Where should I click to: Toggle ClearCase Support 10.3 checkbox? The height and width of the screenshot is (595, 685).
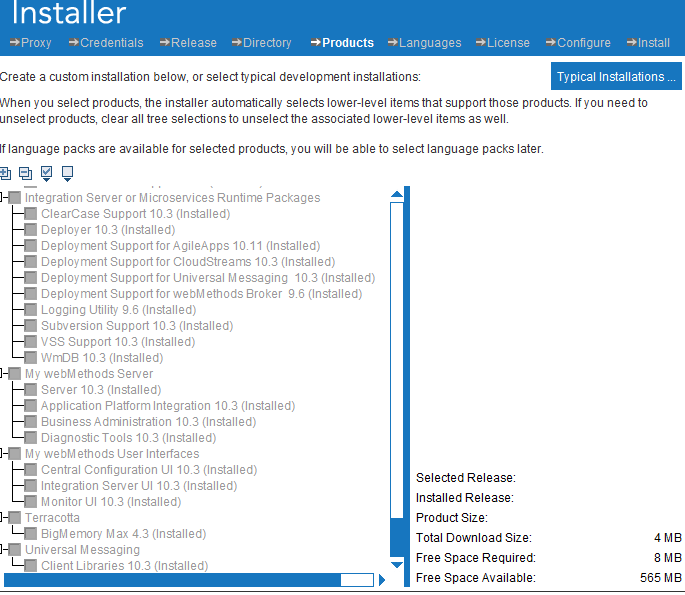click(x=31, y=214)
